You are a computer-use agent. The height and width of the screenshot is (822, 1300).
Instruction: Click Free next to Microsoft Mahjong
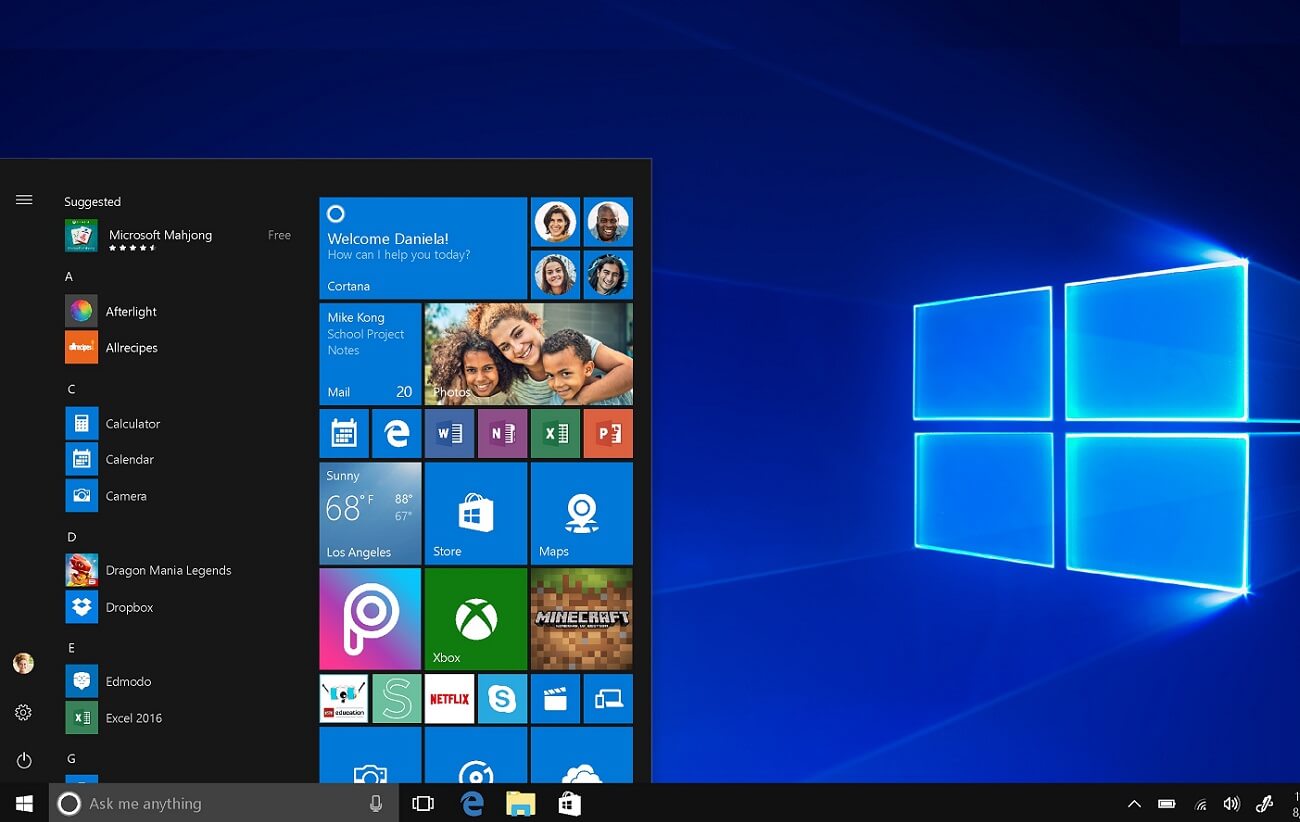tap(279, 234)
